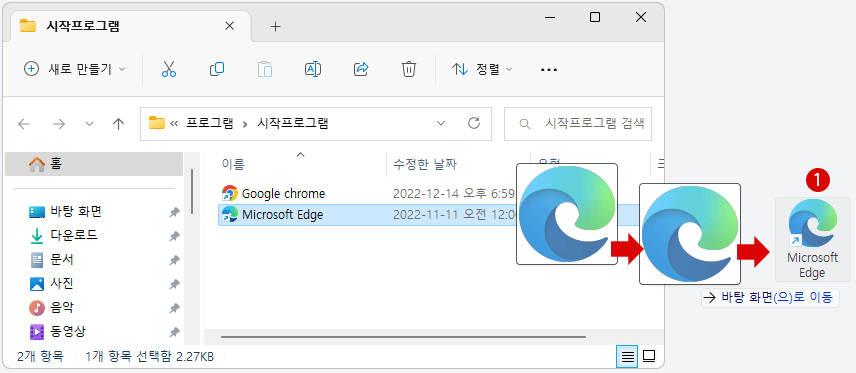Viewport: 856px width, 373px height.
Task: Open 다운로드 in navigation pane
Action: tap(74, 235)
